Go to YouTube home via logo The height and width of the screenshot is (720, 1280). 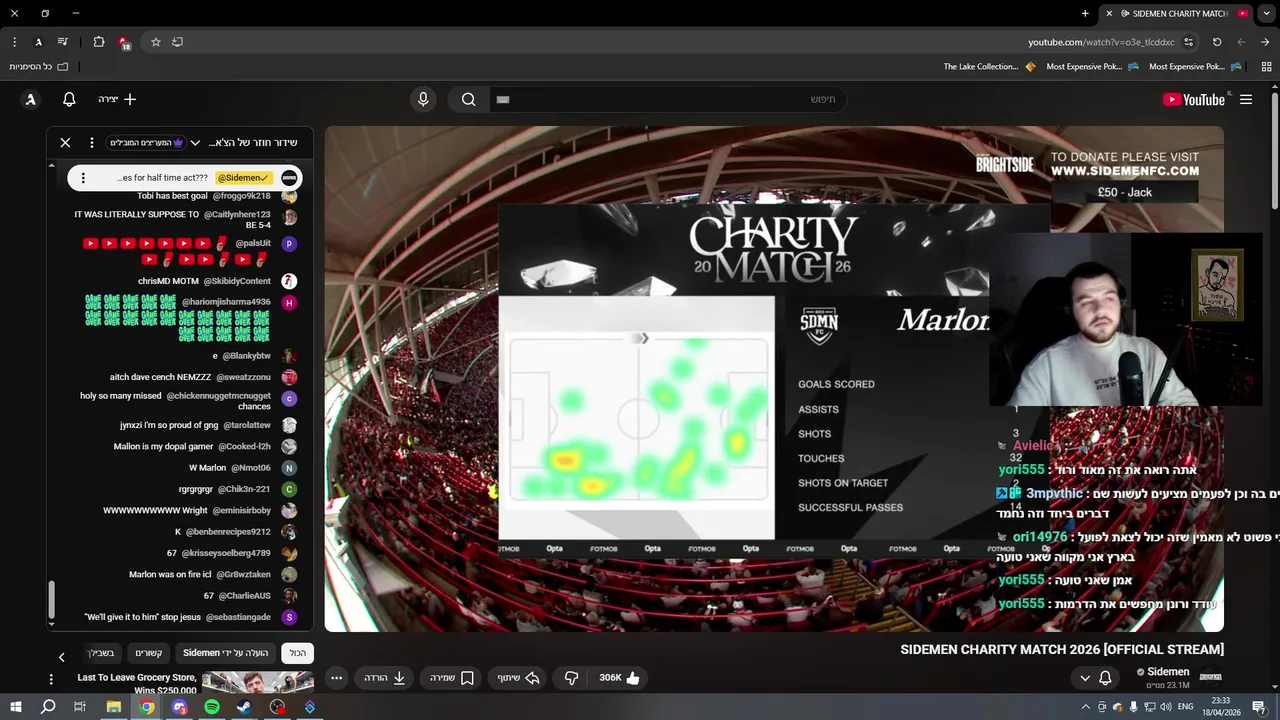(x=1194, y=99)
